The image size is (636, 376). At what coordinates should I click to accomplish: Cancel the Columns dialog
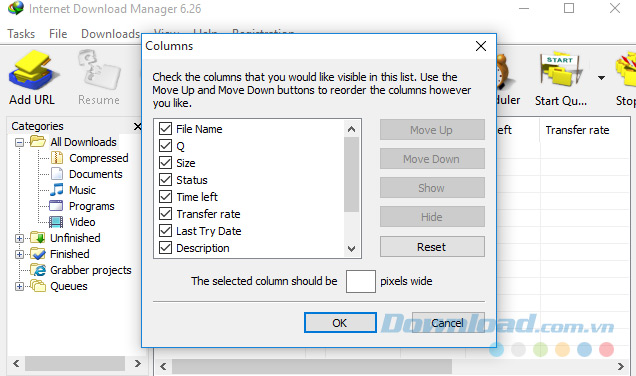coord(448,323)
